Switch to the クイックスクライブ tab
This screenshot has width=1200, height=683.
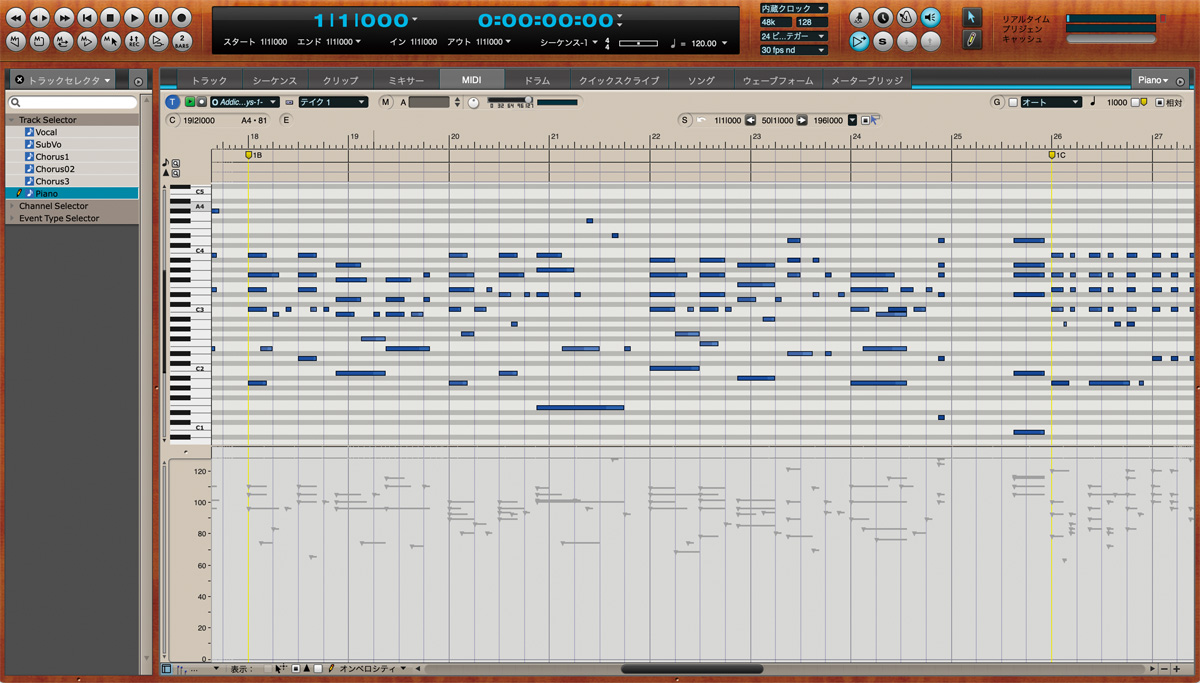[x=621, y=80]
